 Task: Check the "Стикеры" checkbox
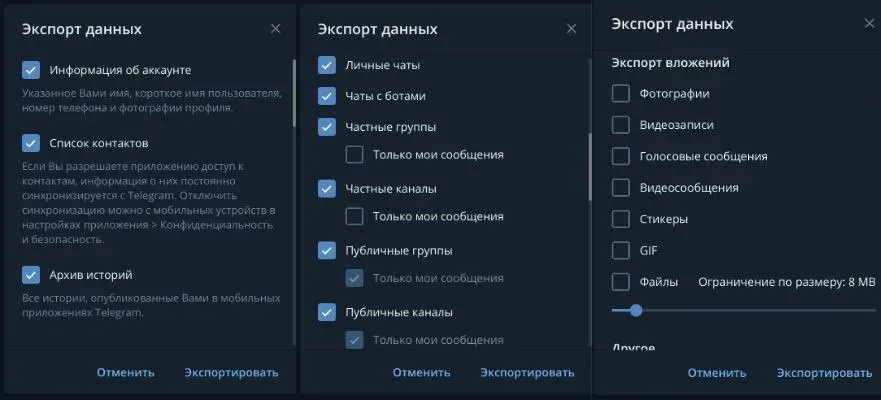click(621, 219)
